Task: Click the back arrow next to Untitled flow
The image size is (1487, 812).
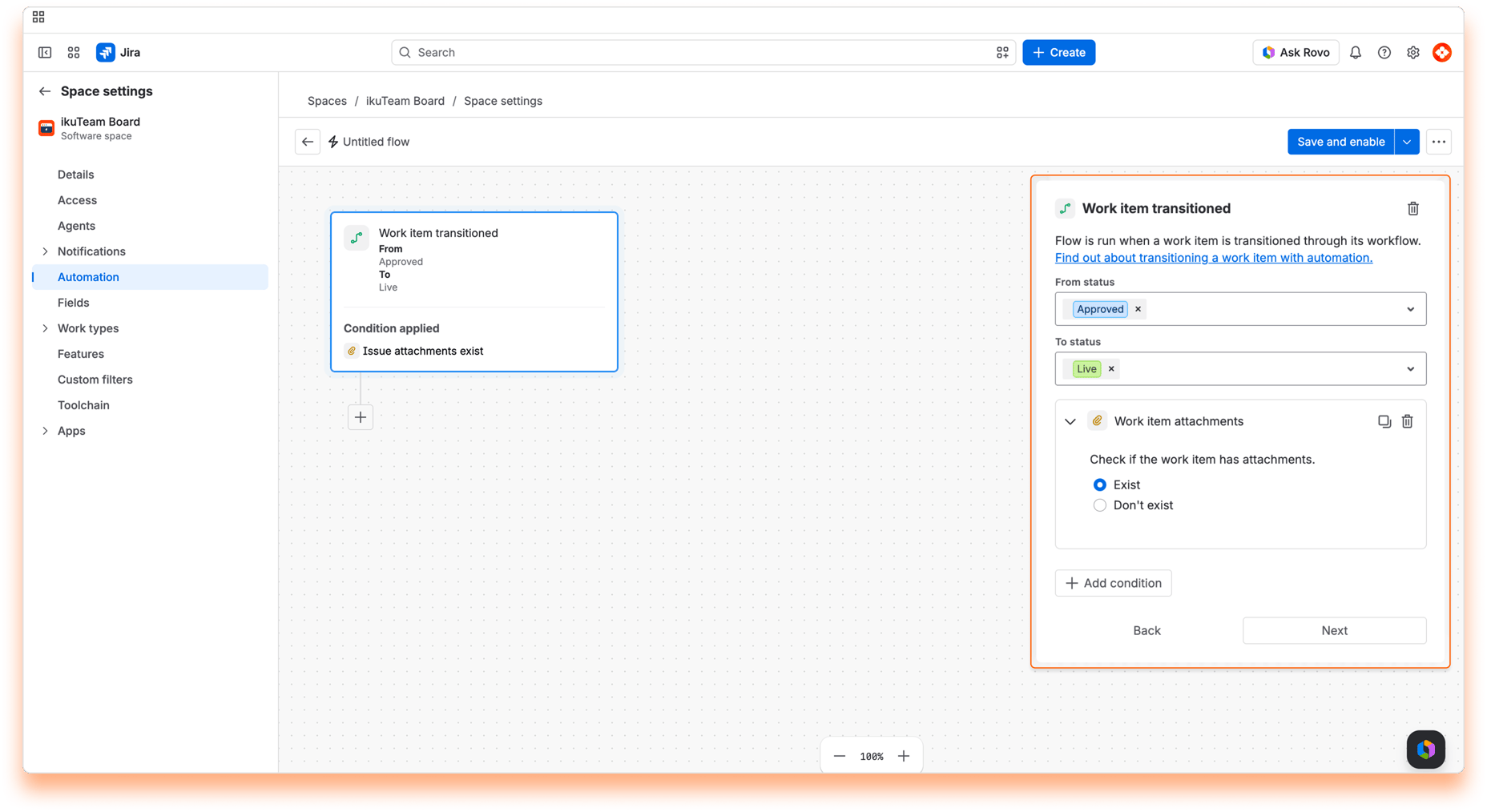Action: coord(308,142)
